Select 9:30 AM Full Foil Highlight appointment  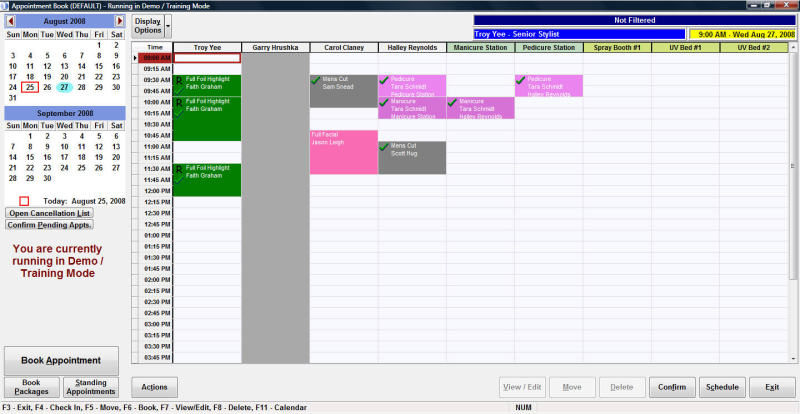click(x=207, y=86)
